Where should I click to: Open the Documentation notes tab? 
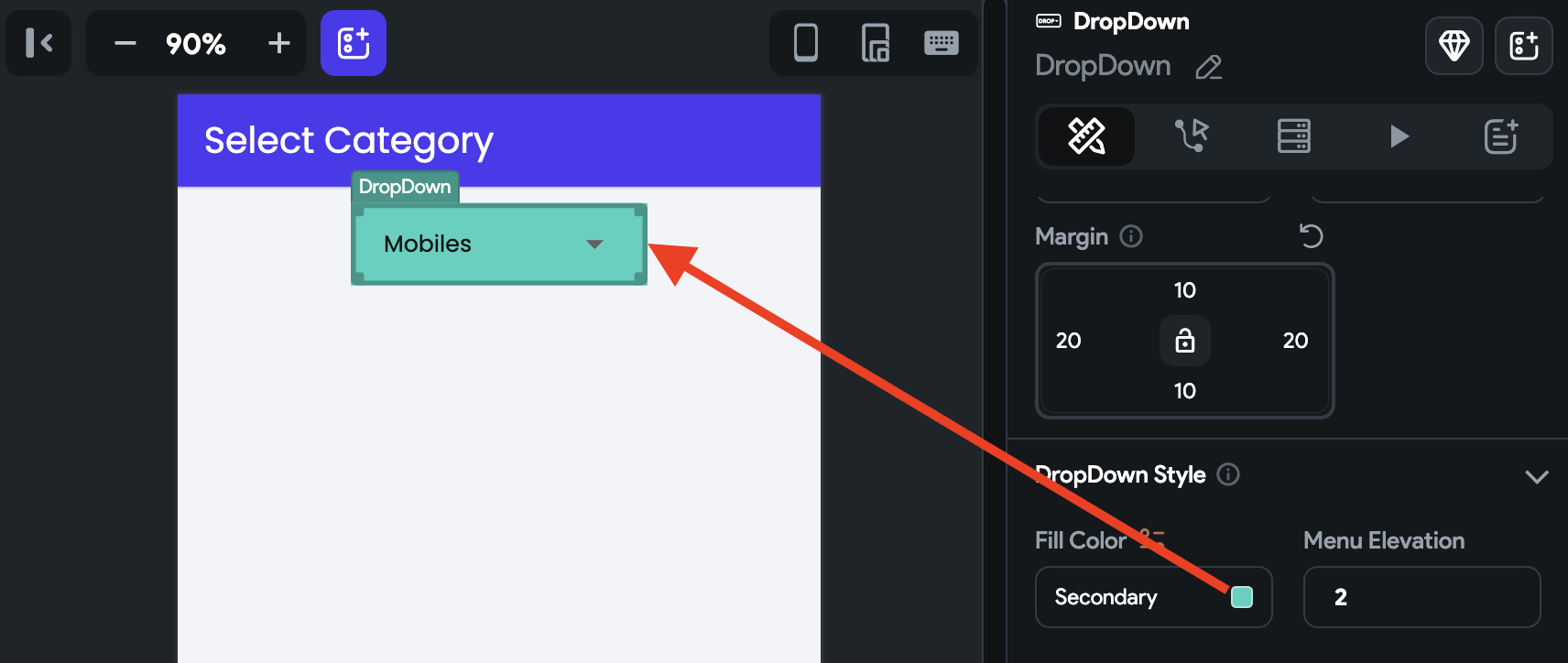[x=1501, y=136]
